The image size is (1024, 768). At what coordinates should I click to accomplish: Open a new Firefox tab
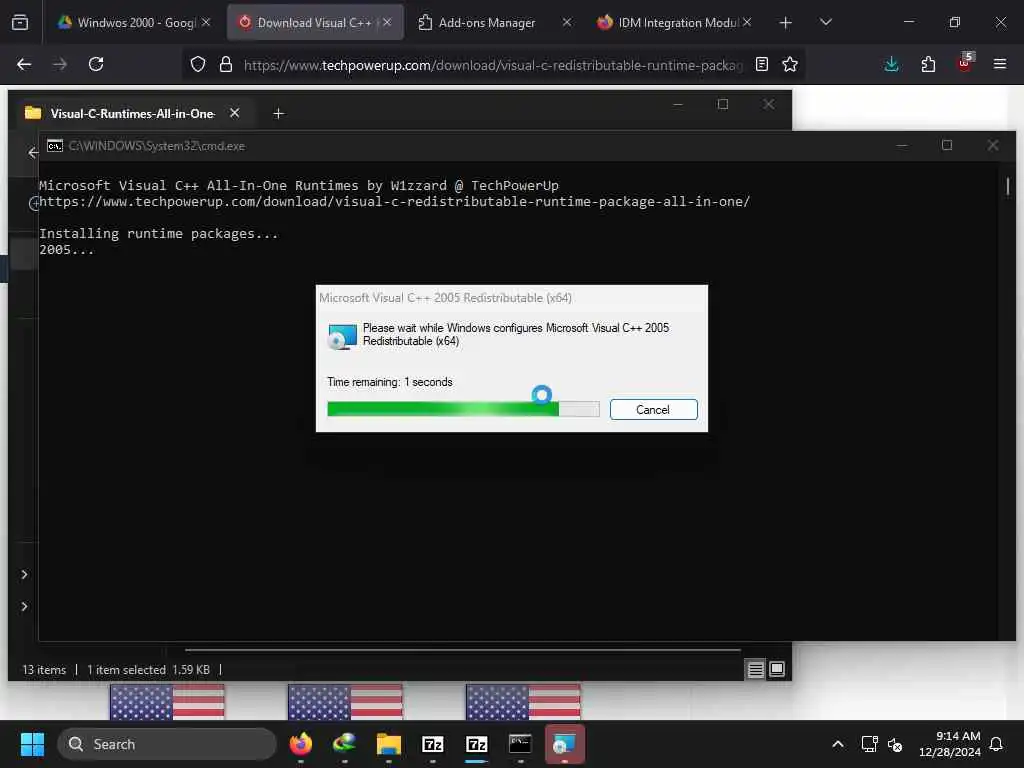pos(786,23)
